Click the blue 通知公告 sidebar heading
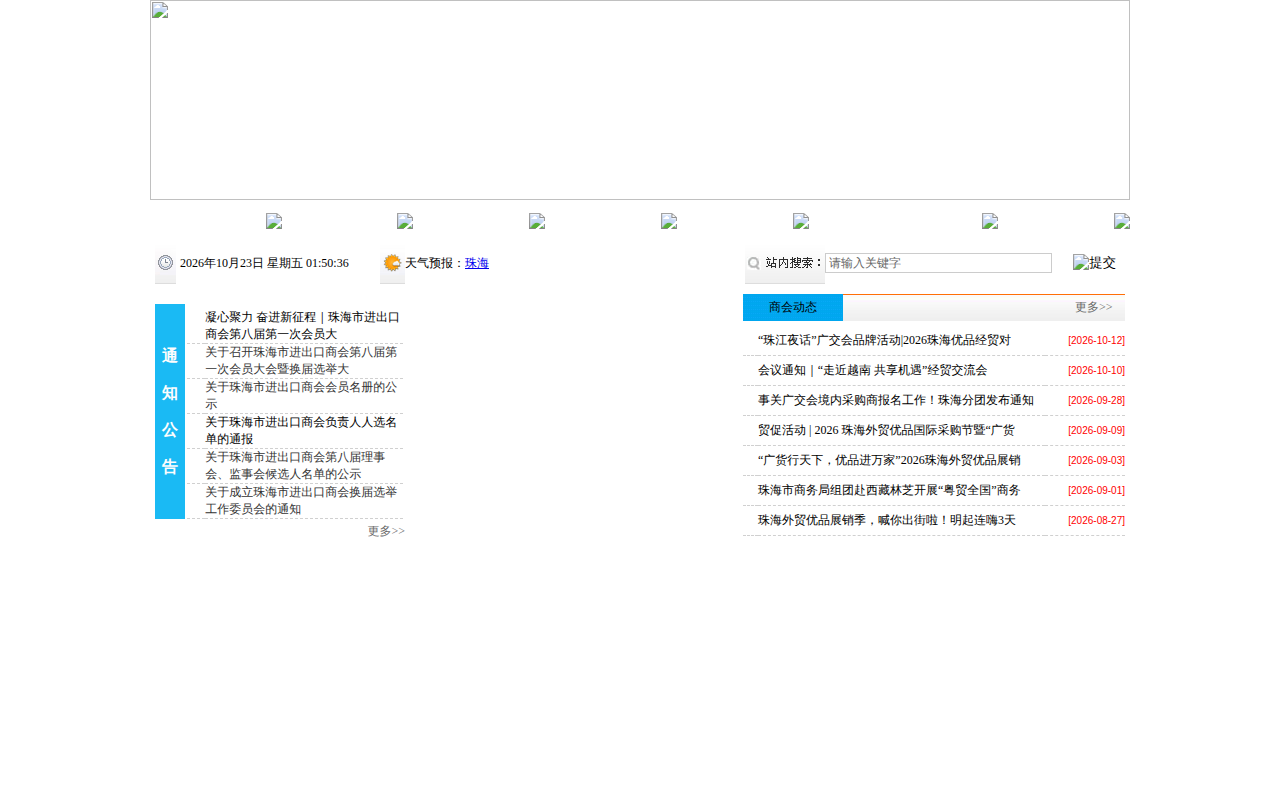 (x=170, y=411)
